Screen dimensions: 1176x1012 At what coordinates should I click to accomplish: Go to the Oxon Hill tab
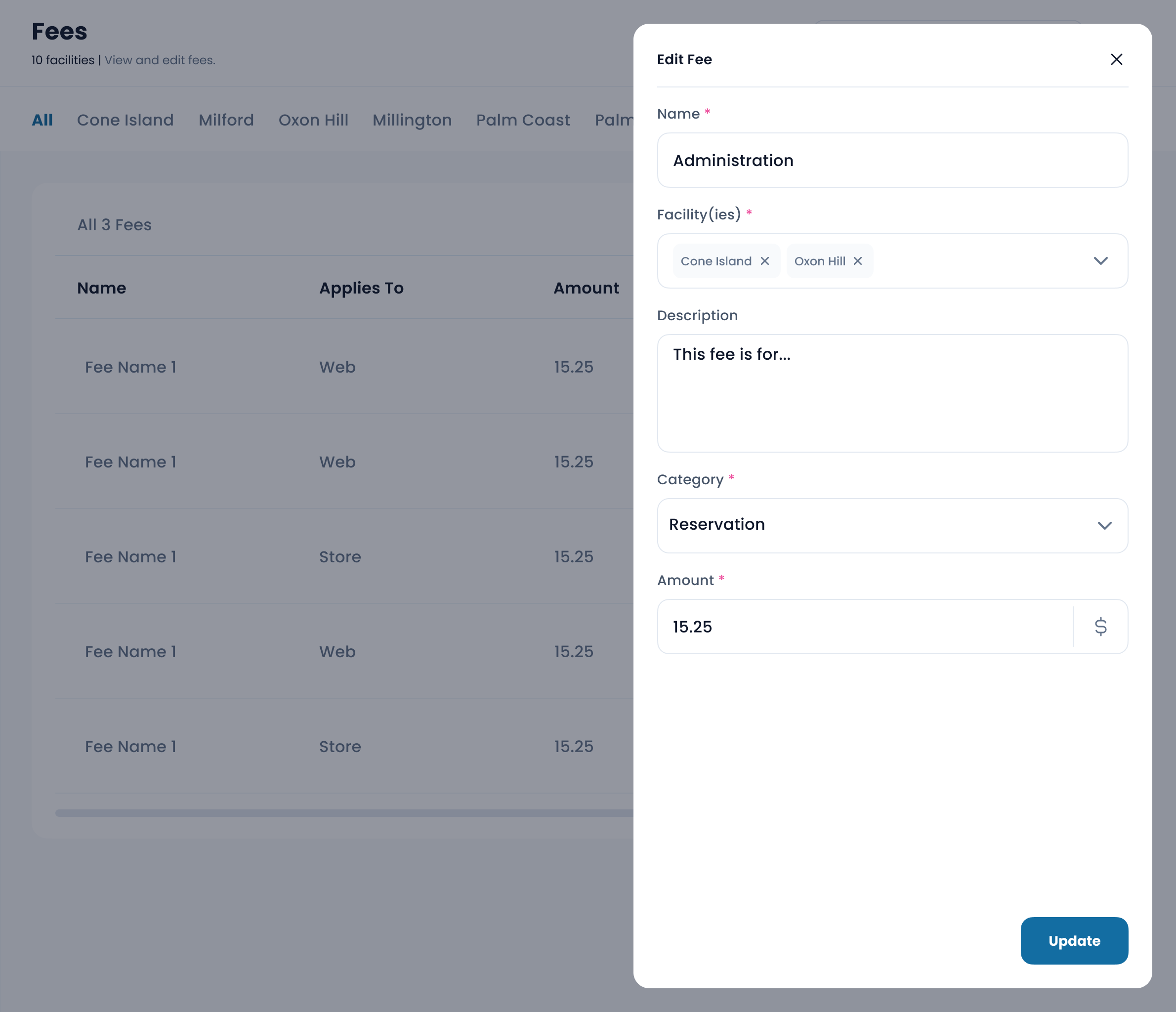click(313, 121)
